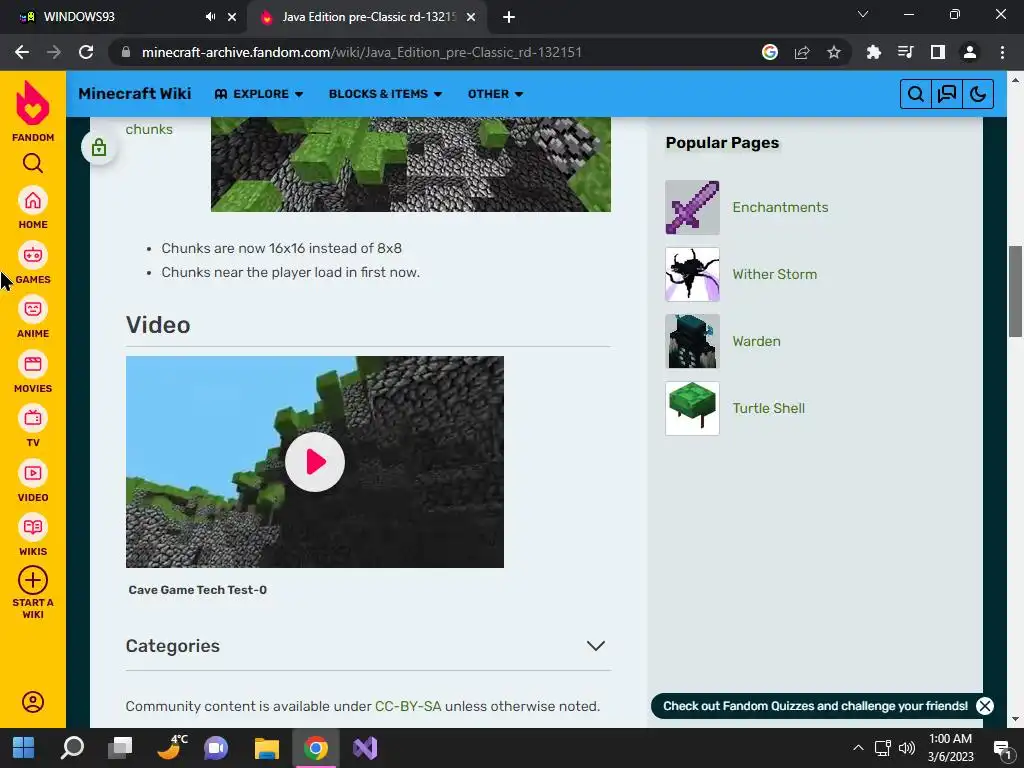Go back to the previous page

[x=22, y=52]
